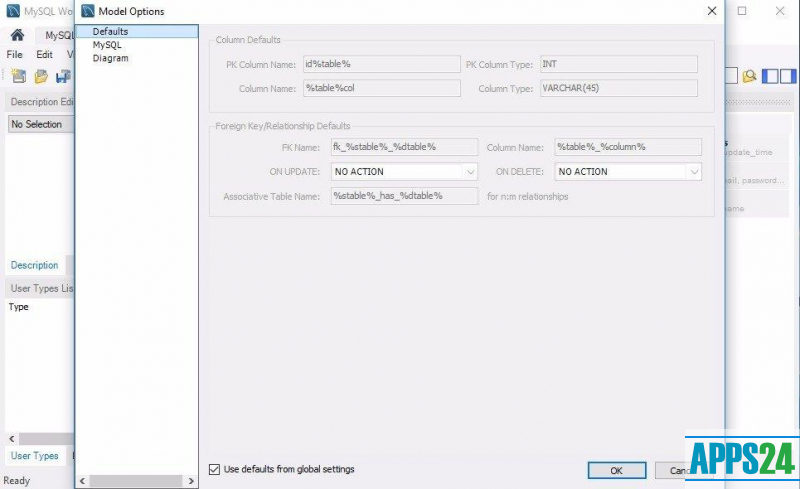Screen dimensions: 800x489
Task: Open the File menu
Action: (15, 54)
